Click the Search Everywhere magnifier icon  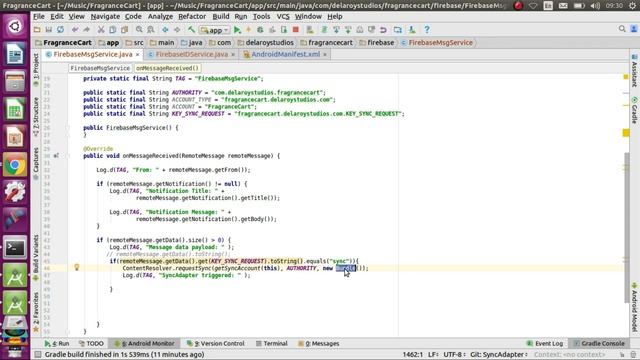[x=622, y=29]
